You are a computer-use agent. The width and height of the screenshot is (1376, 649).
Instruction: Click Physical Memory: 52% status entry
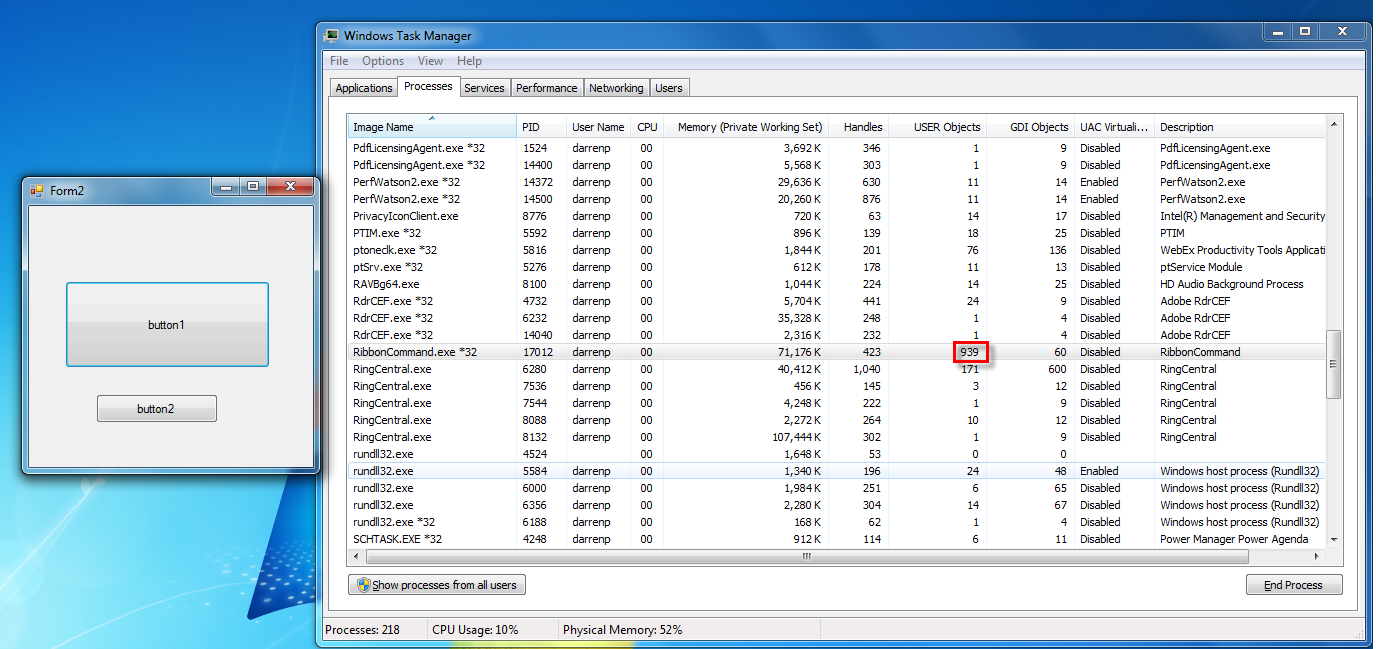pyautogui.click(x=623, y=630)
